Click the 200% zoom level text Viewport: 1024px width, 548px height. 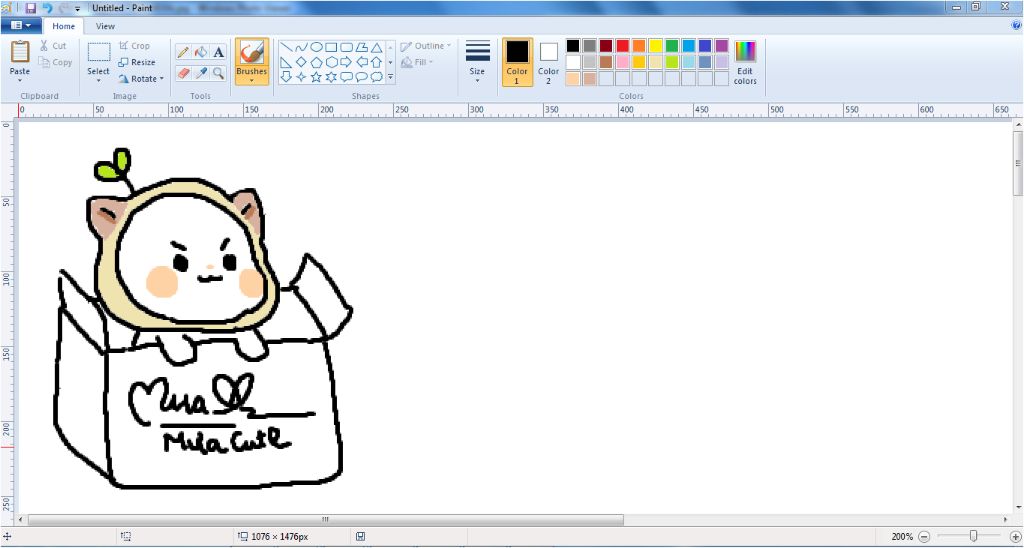(x=902, y=536)
